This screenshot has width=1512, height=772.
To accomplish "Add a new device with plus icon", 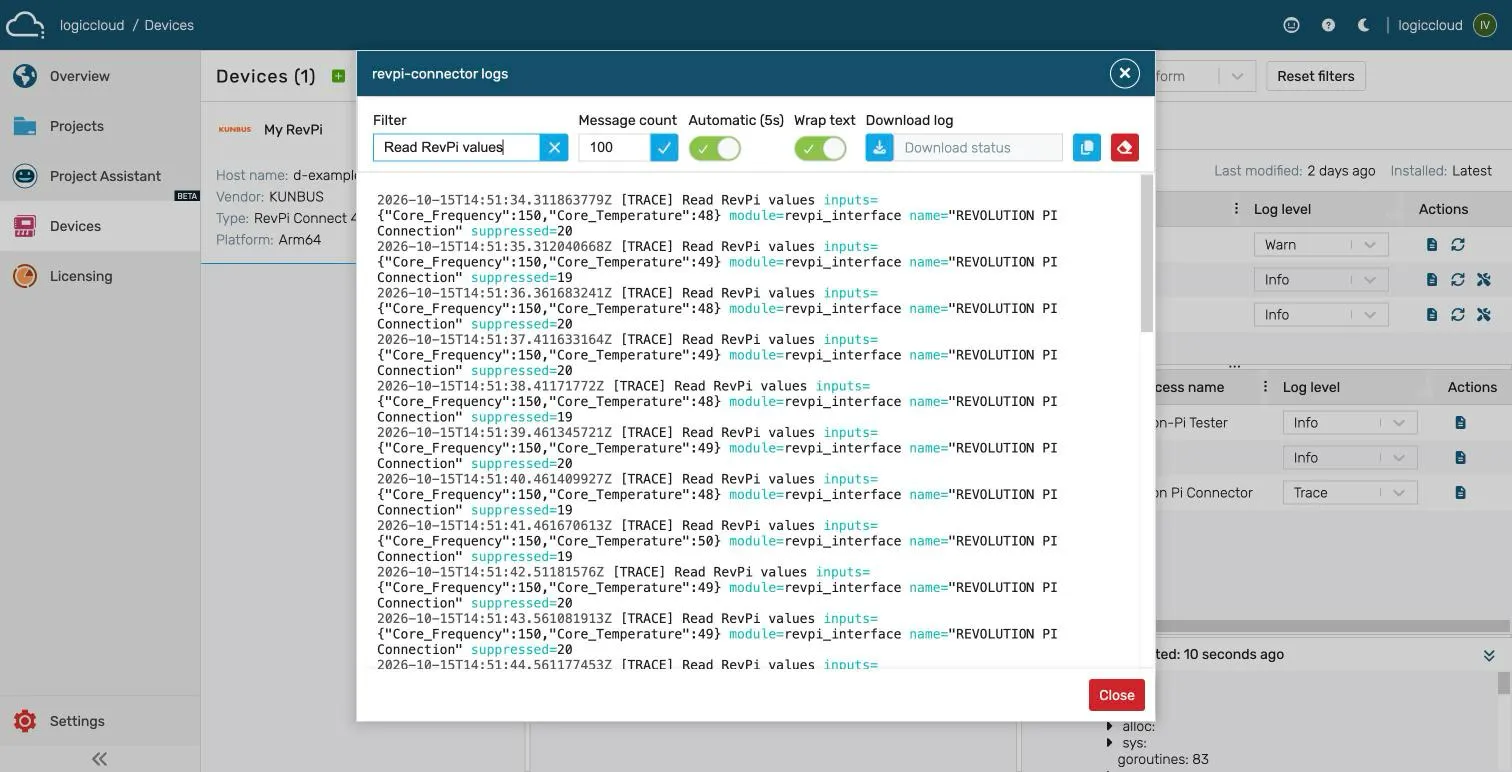I will click(x=338, y=76).
